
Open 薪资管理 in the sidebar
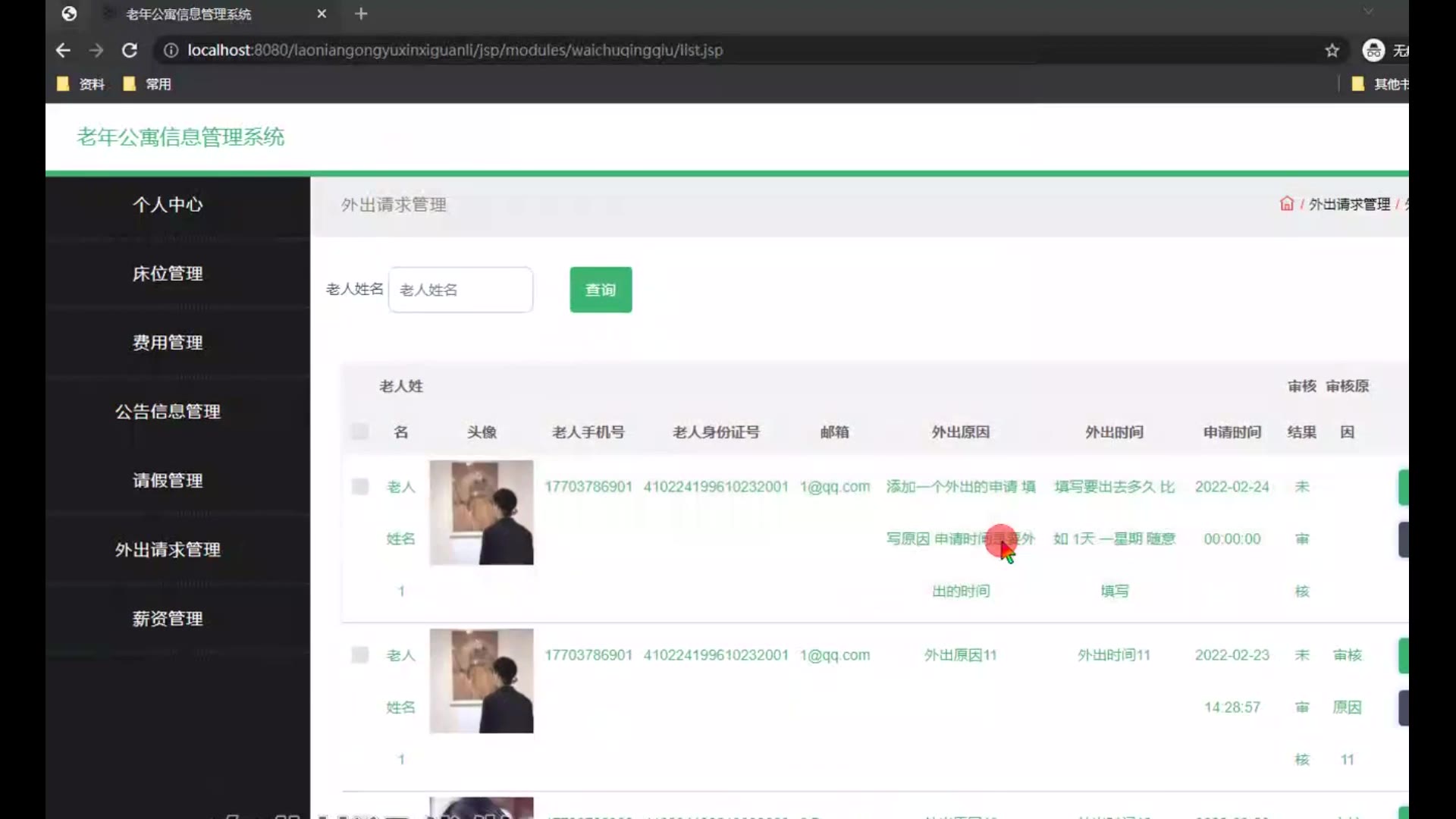pyautogui.click(x=168, y=619)
